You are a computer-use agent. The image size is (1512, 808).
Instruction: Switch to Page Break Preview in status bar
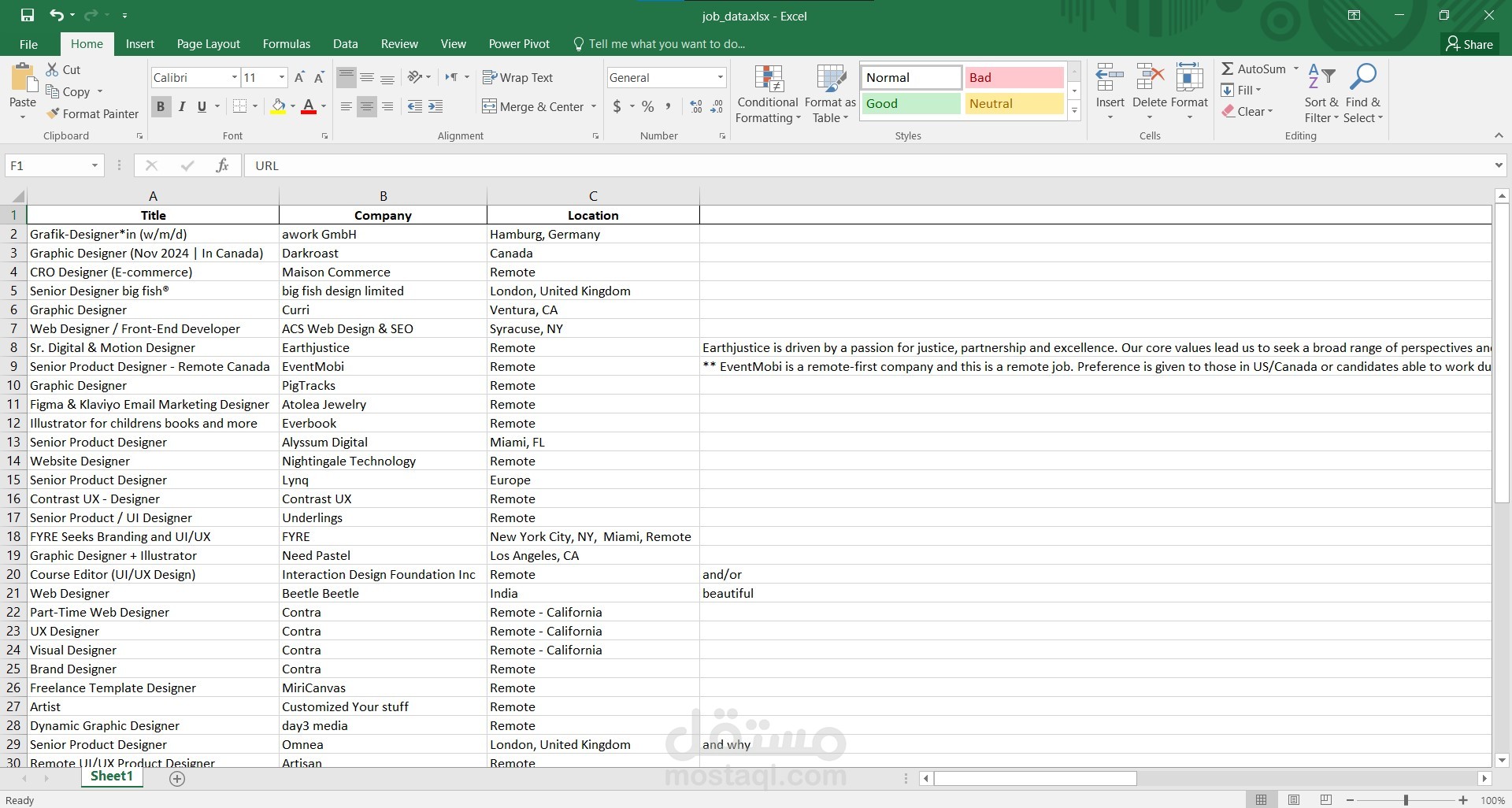[1326, 800]
